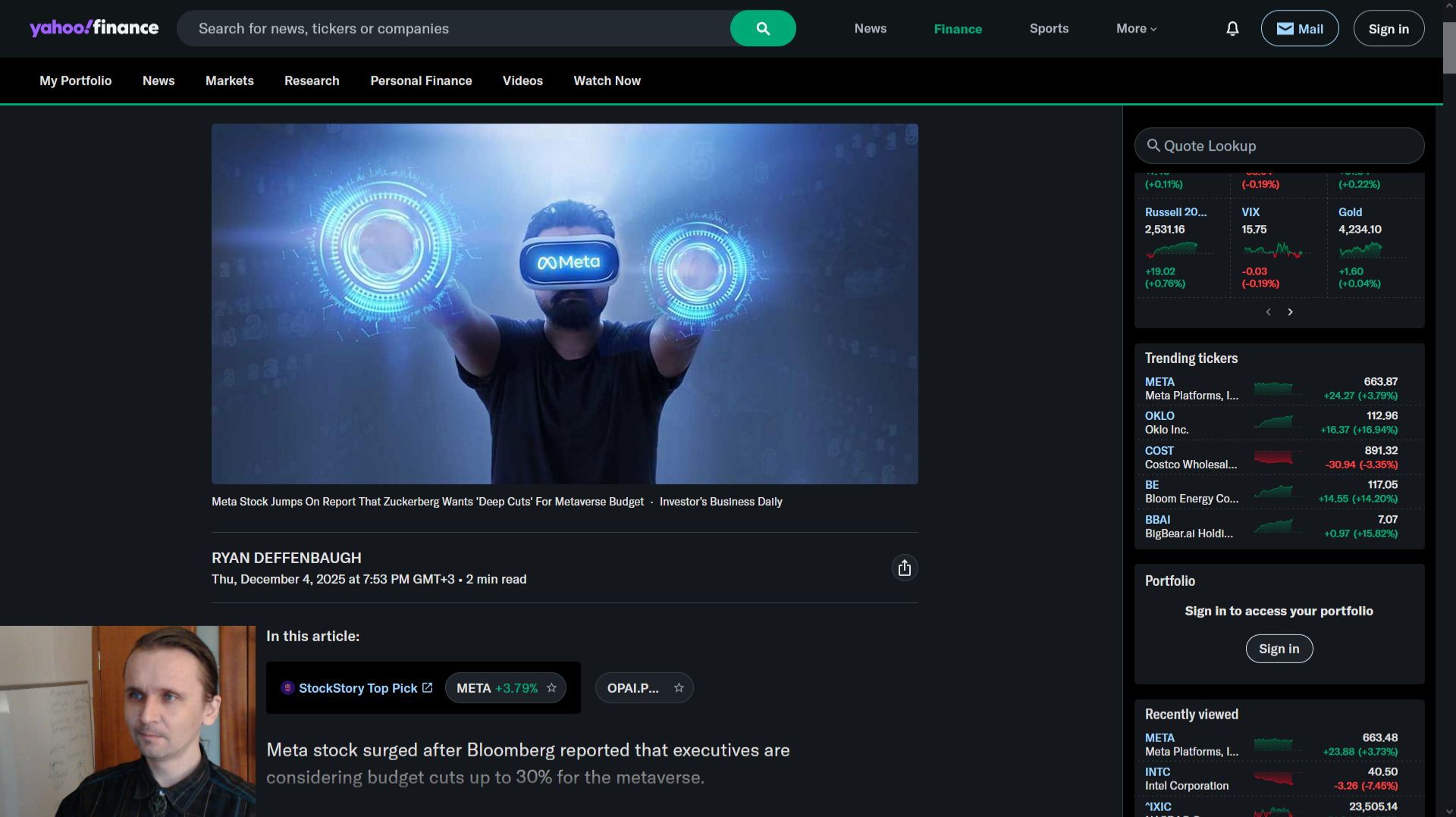Open the Watch Now tab
Screen dimensions: 1456x817
[x=607, y=81]
